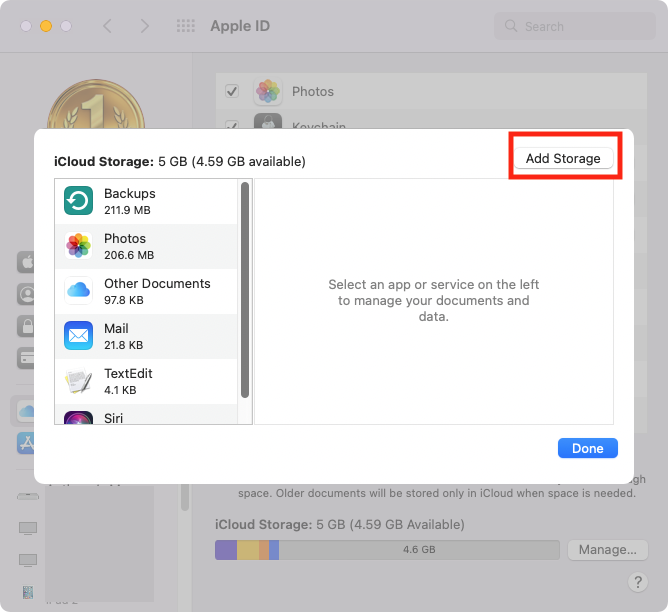Click the storage list scrollbar
Viewport: 668px width, 612px height.
click(245, 290)
